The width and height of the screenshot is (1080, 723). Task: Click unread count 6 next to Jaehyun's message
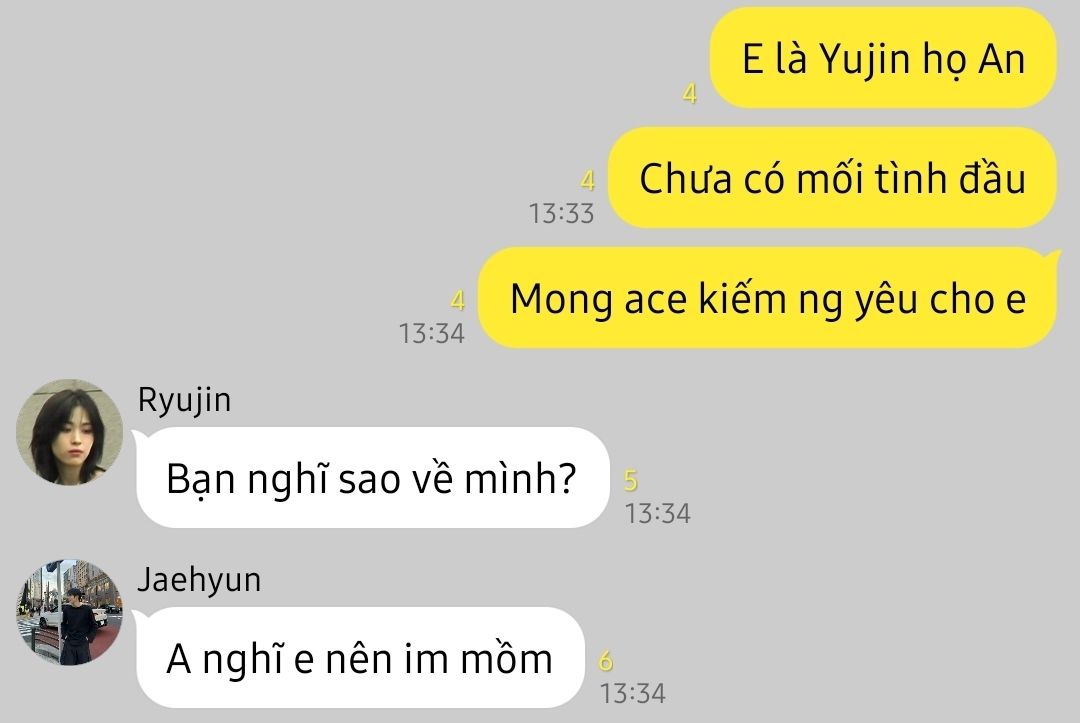[605, 661]
